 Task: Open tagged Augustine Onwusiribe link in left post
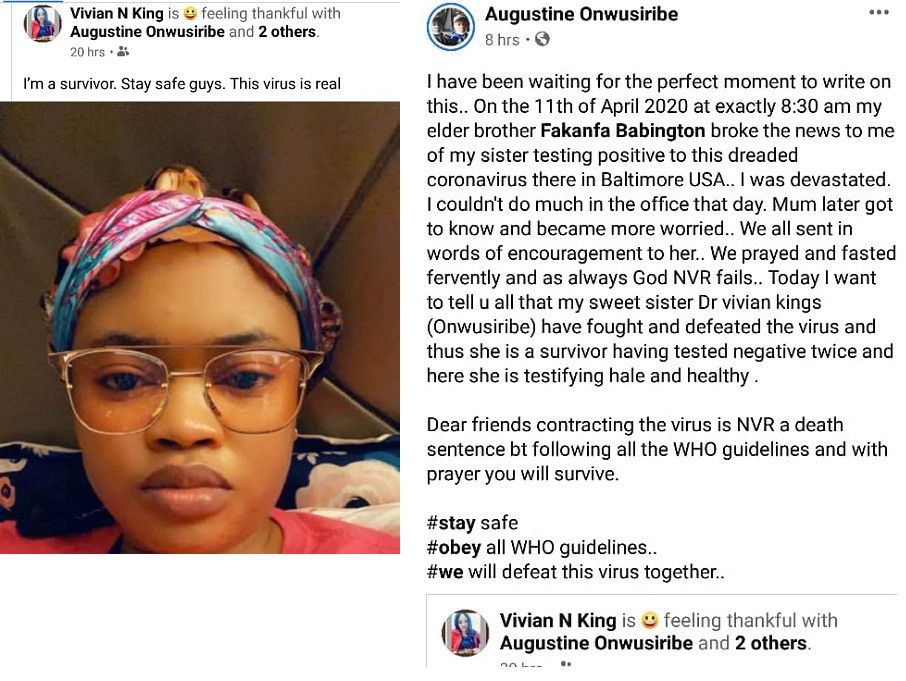tap(147, 32)
